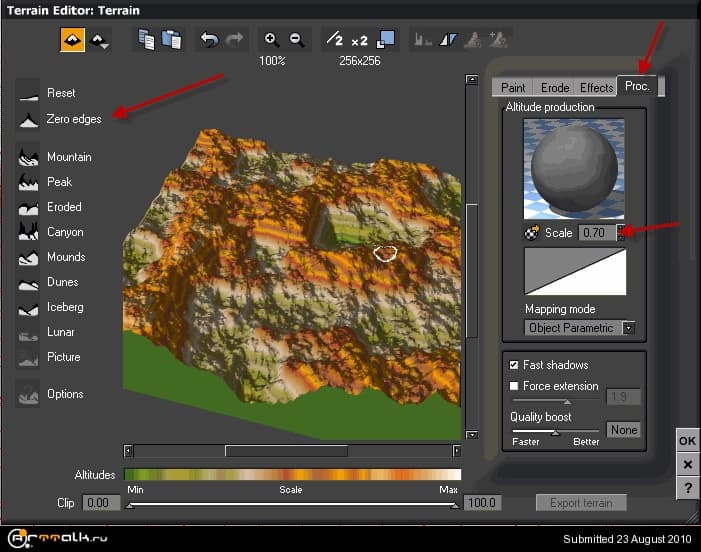
Task: Halve terrain resolution with the /2 icon
Action: tap(334, 40)
